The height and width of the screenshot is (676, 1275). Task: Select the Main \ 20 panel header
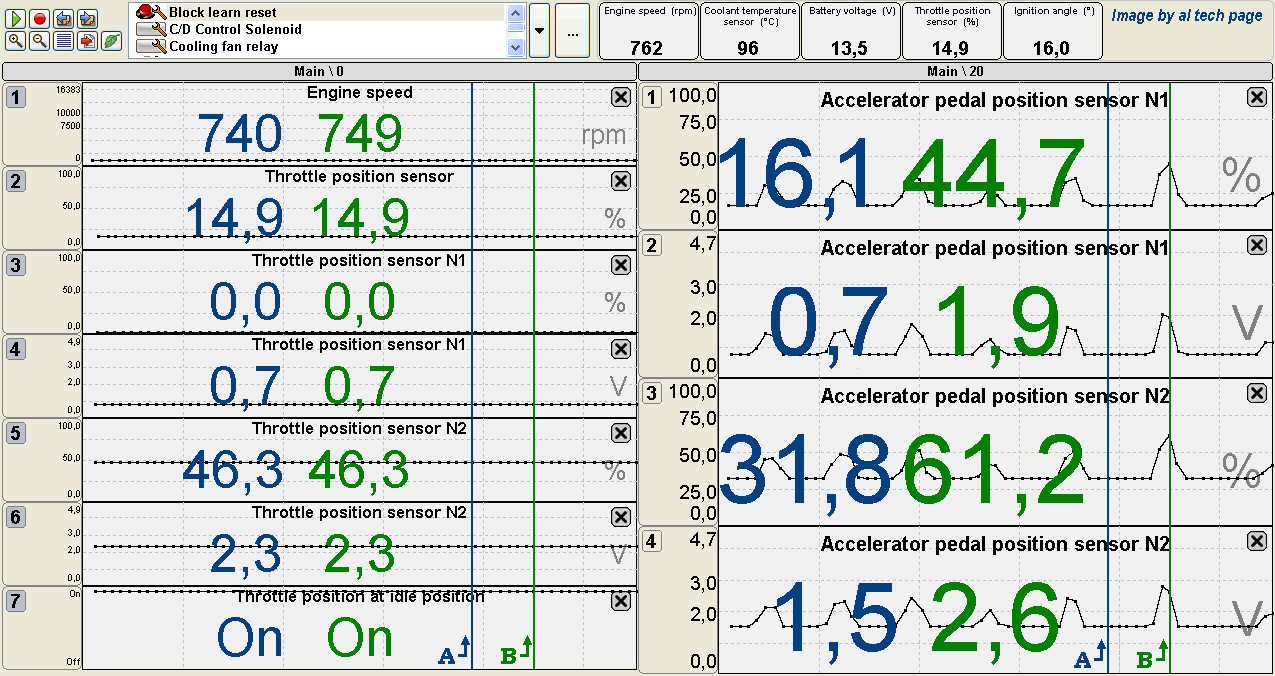(956, 71)
